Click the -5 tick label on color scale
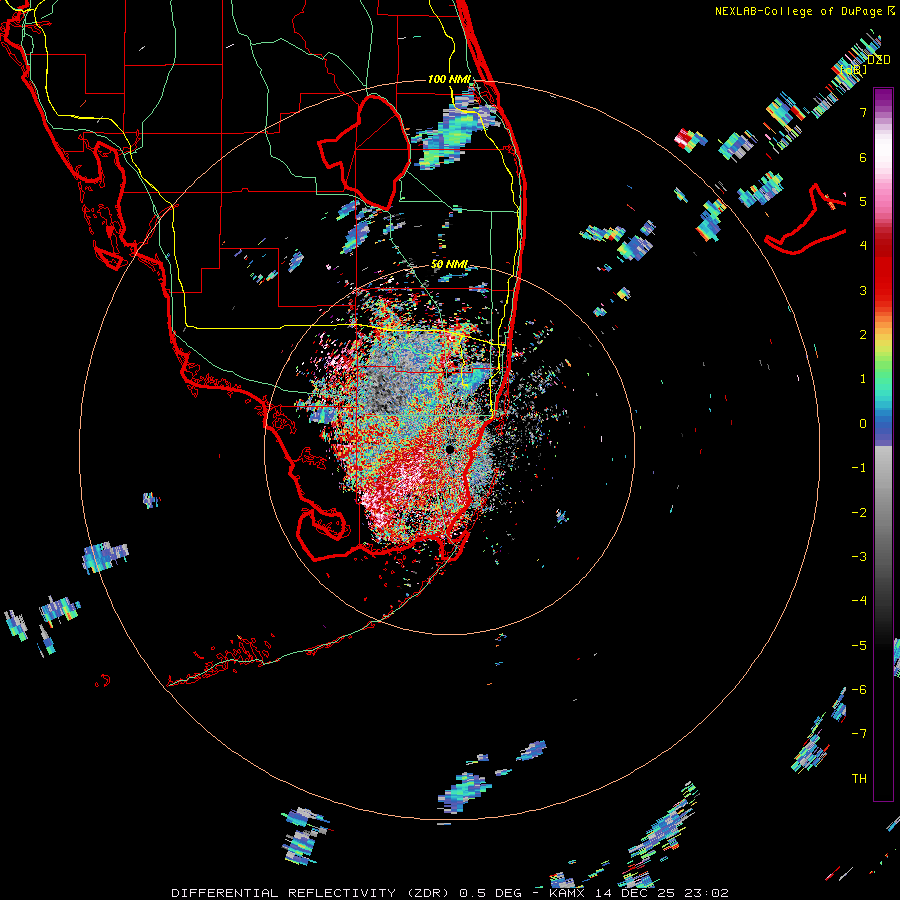Viewport: 900px width, 900px height. 859,646
